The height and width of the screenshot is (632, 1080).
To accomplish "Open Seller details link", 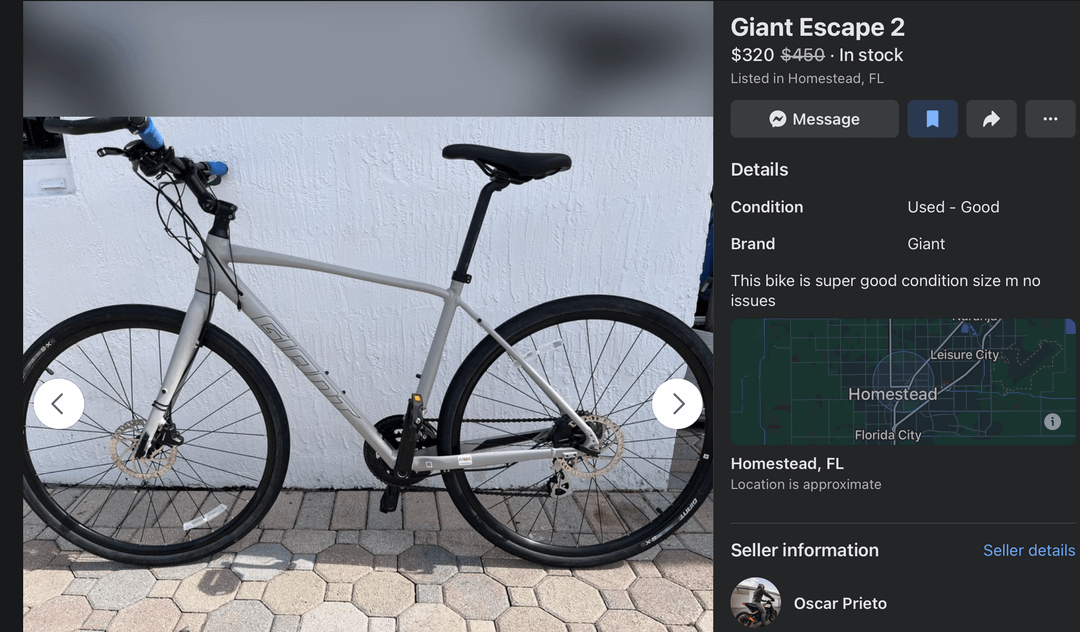I will [x=1028, y=550].
